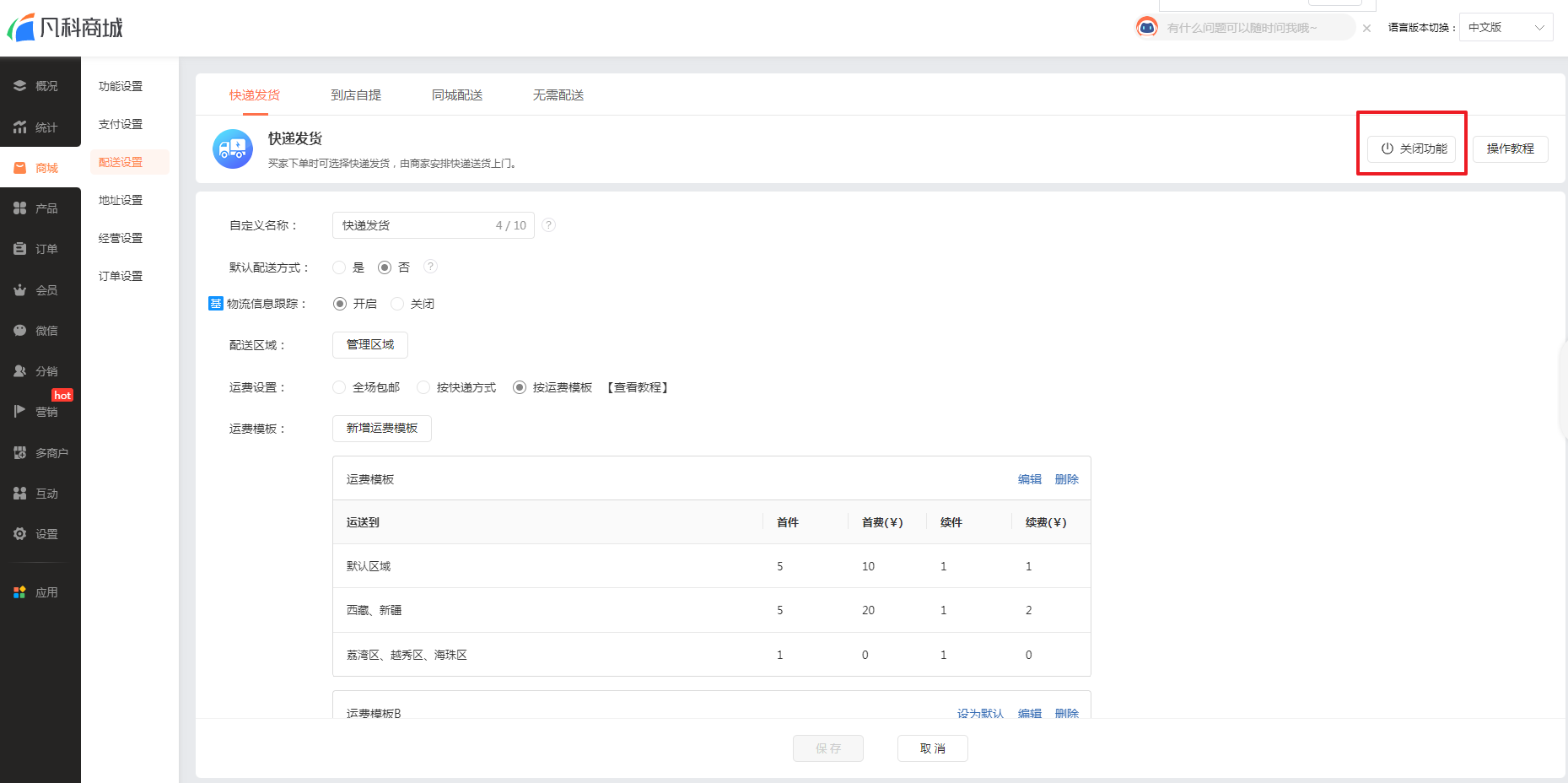Open the 分销 distribution sidebar icon
This screenshot has width=1568, height=783.
pos(19,371)
